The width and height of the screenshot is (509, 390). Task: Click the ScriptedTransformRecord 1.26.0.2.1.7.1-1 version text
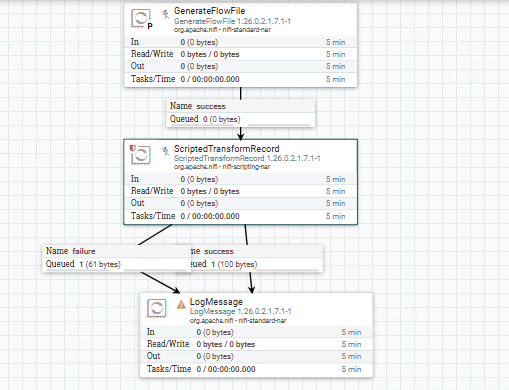(247, 158)
